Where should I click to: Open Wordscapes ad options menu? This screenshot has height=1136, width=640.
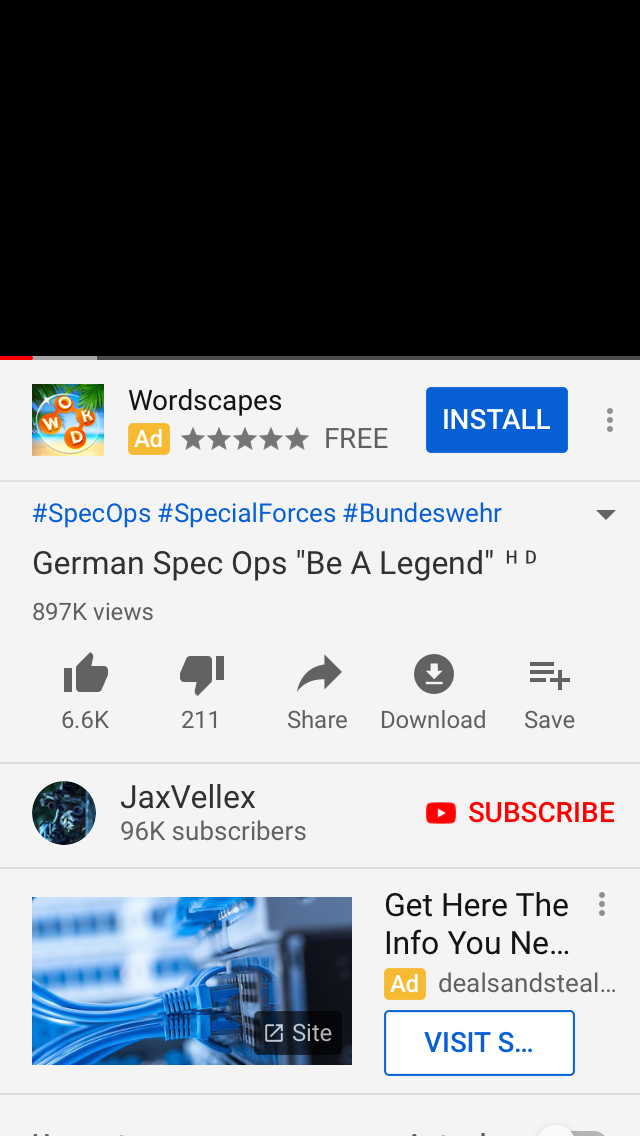pos(610,420)
